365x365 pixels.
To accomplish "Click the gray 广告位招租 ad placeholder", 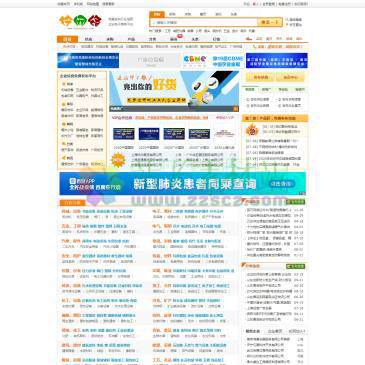I will (151, 61).
